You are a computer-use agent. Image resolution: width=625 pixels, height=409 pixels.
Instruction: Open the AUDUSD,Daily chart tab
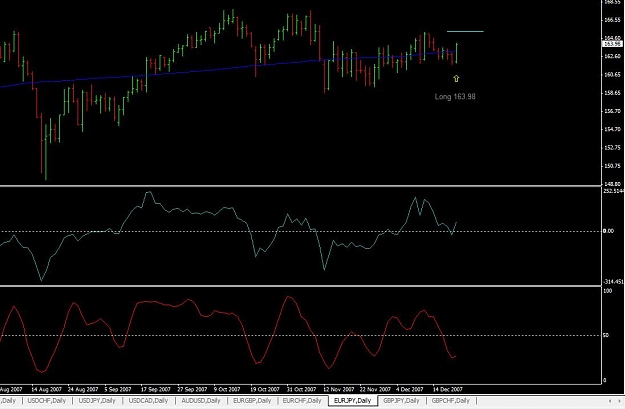pyautogui.click(x=201, y=401)
